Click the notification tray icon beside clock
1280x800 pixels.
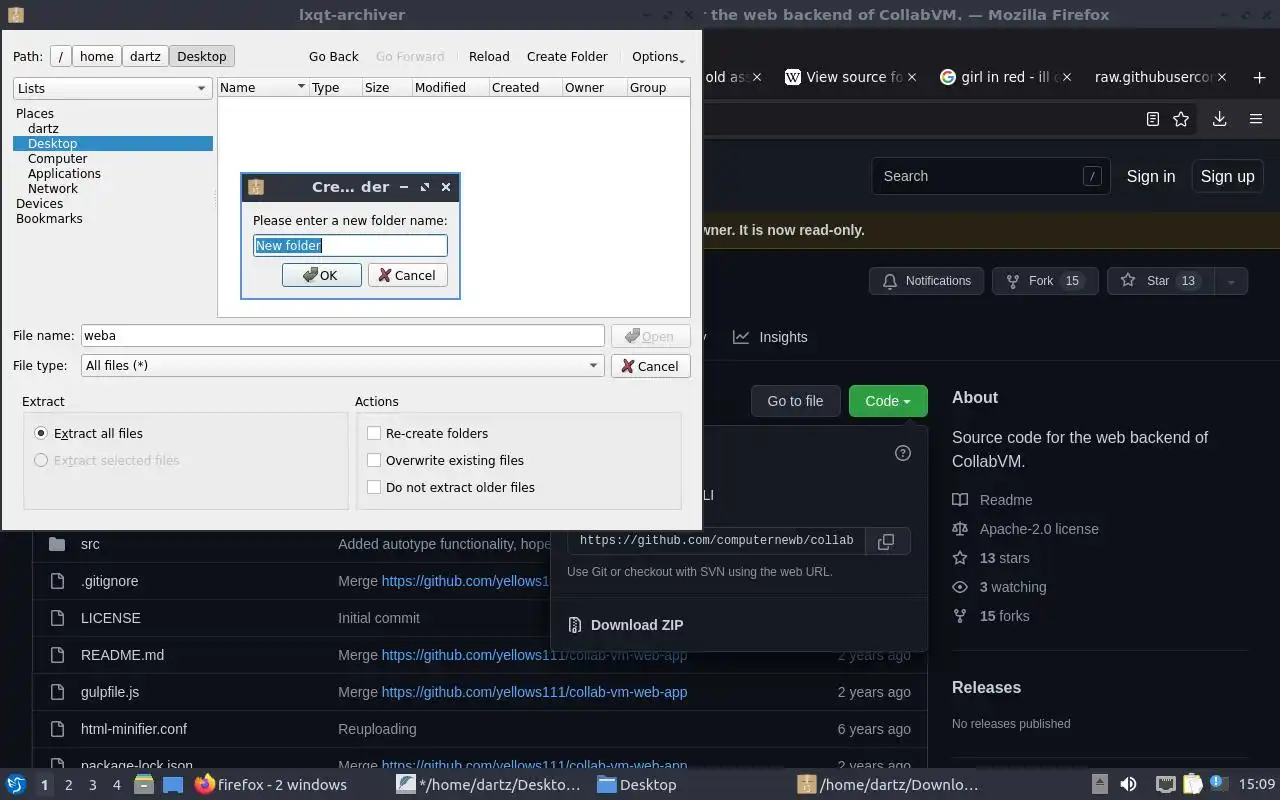pos(1219,785)
